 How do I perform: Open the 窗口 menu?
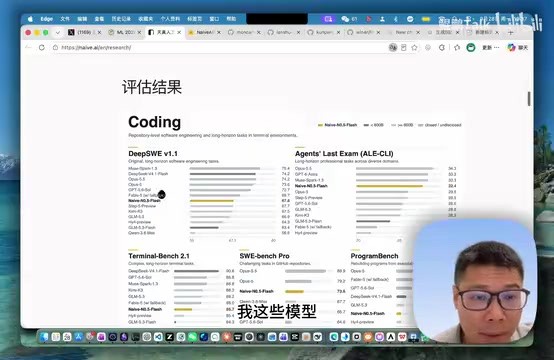(214, 19)
